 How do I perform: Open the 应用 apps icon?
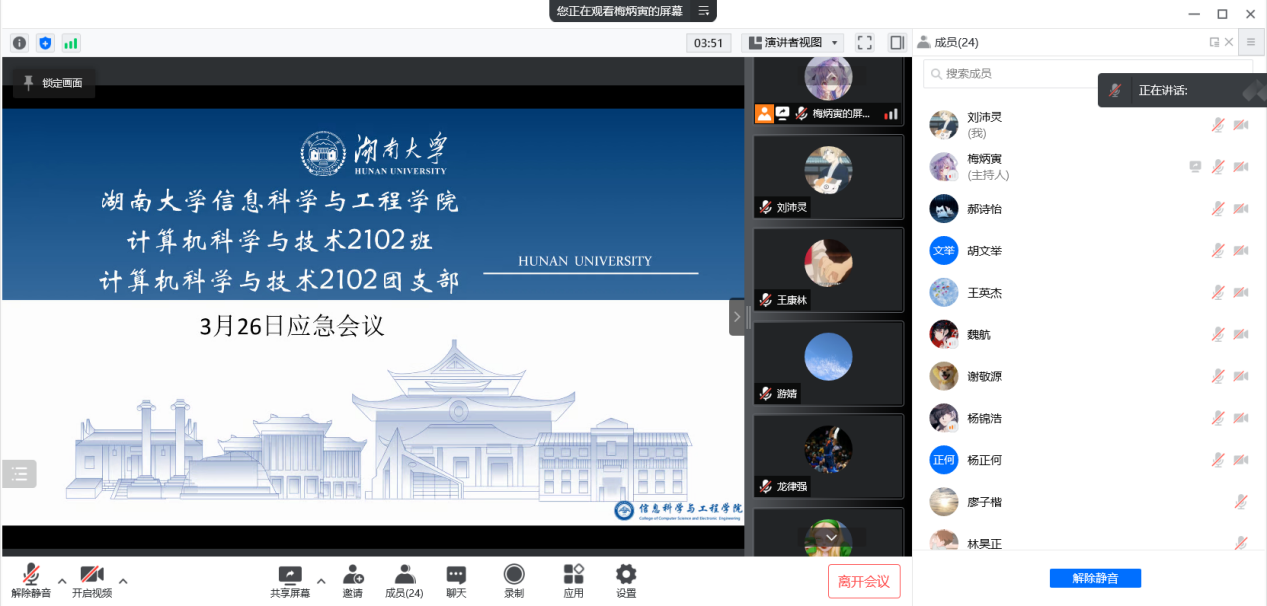[573, 574]
